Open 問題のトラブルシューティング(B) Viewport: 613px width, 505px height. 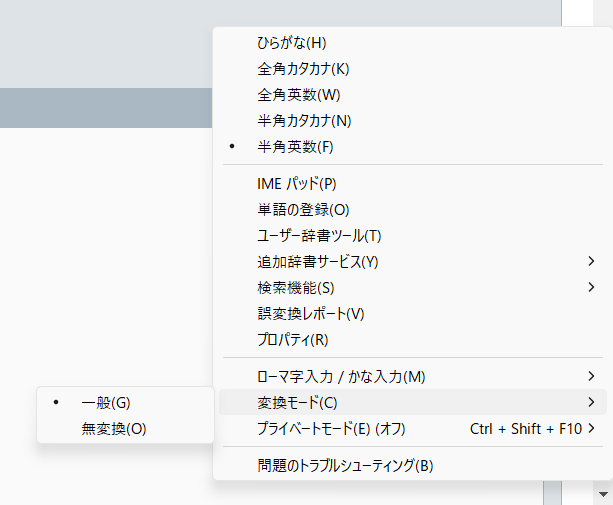(345, 466)
